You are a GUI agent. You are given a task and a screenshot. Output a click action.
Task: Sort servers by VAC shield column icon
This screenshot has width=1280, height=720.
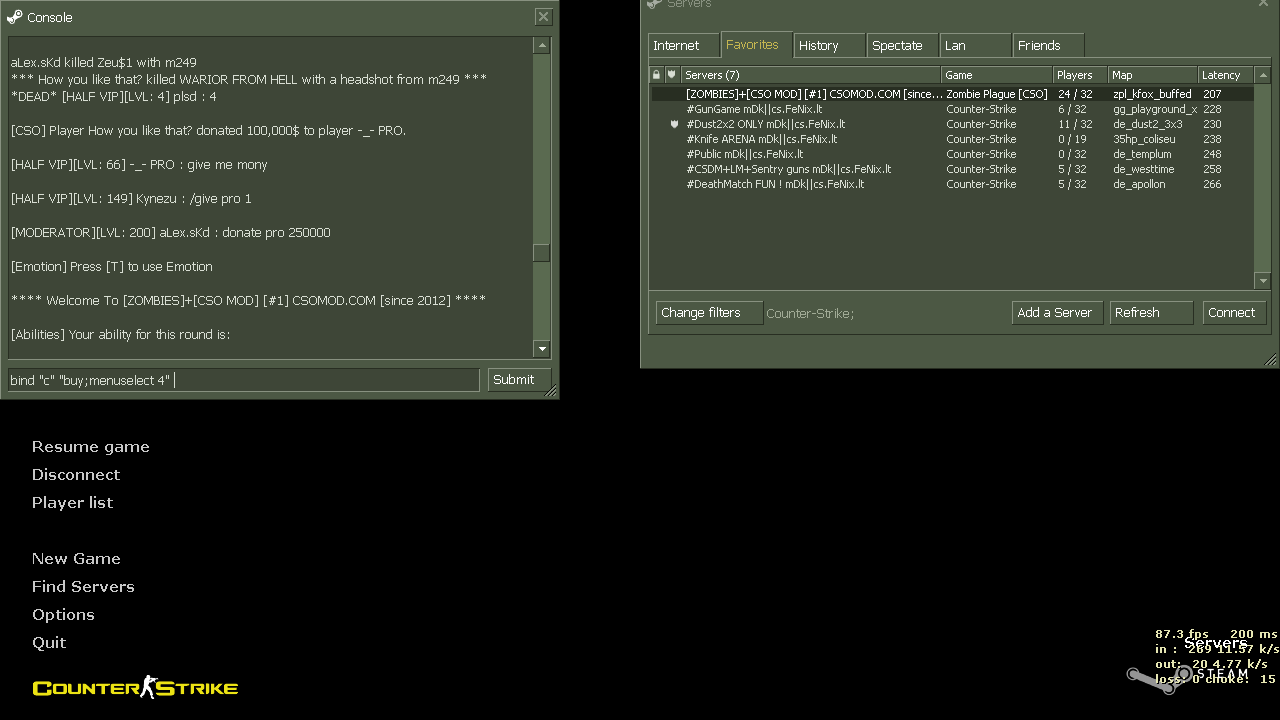coord(672,75)
